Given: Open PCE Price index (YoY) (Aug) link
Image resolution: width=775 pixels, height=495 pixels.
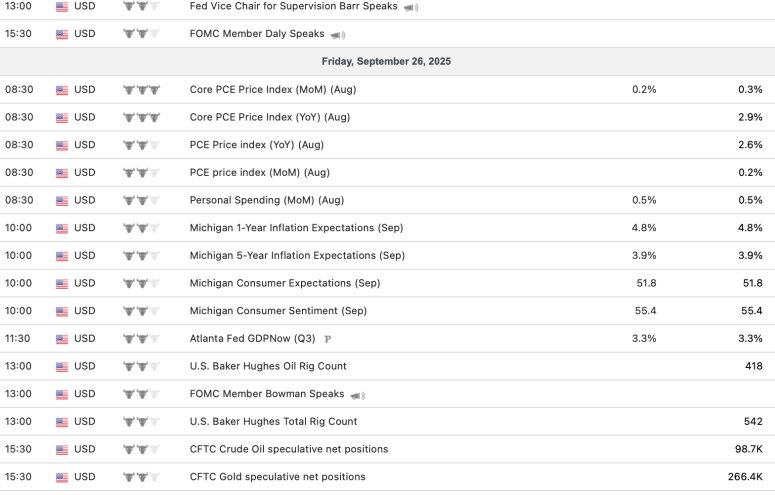Looking at the screenshot, I should pos(257,145).
